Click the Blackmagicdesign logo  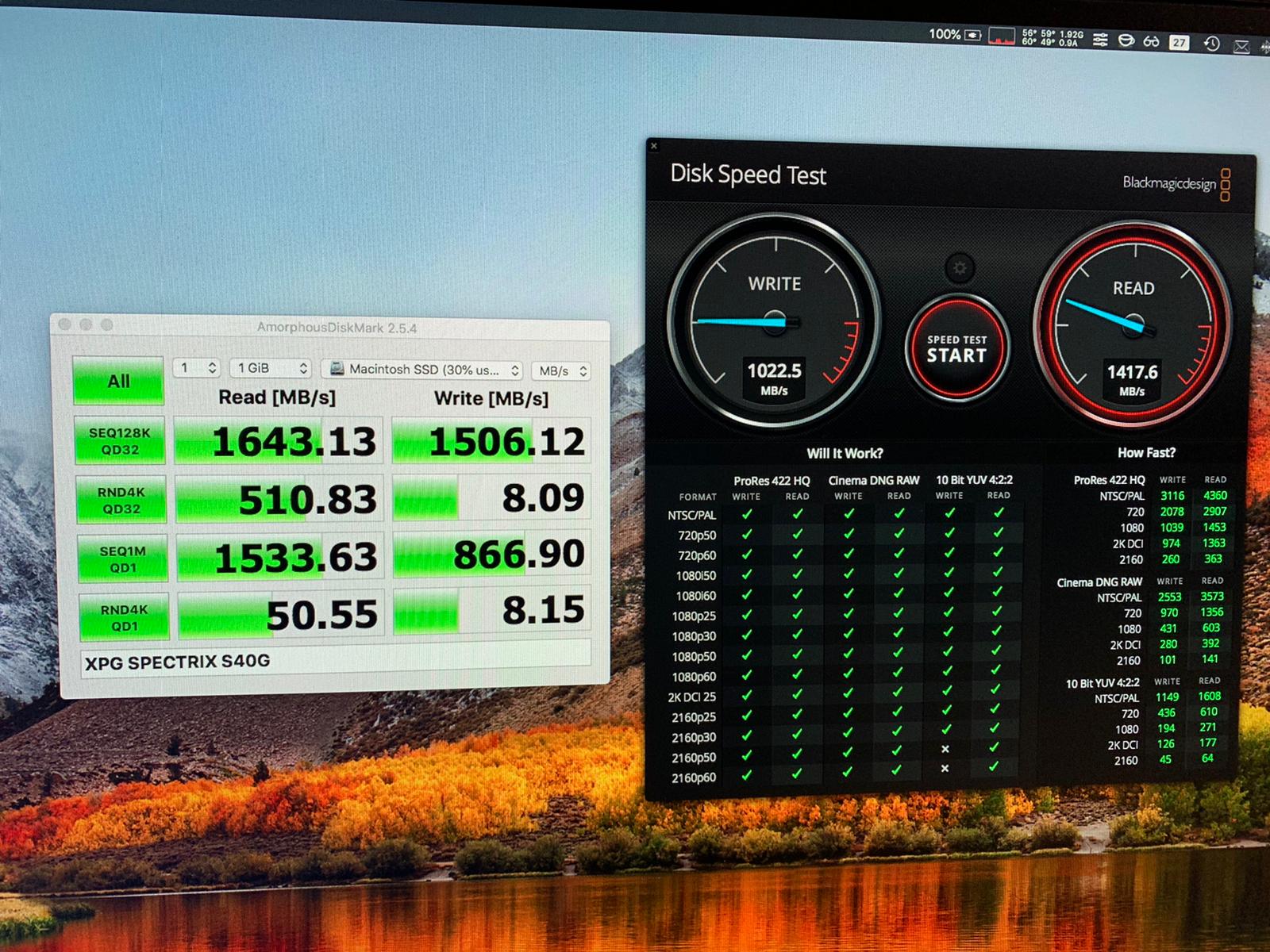1177,184
